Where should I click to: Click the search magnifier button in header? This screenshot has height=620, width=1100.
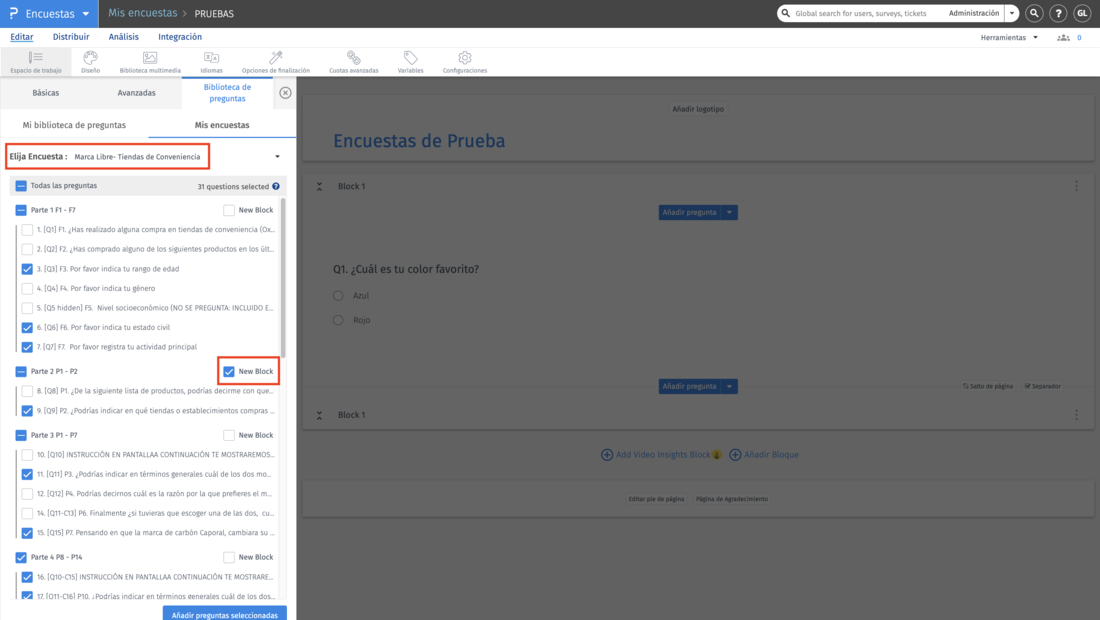1034,13
